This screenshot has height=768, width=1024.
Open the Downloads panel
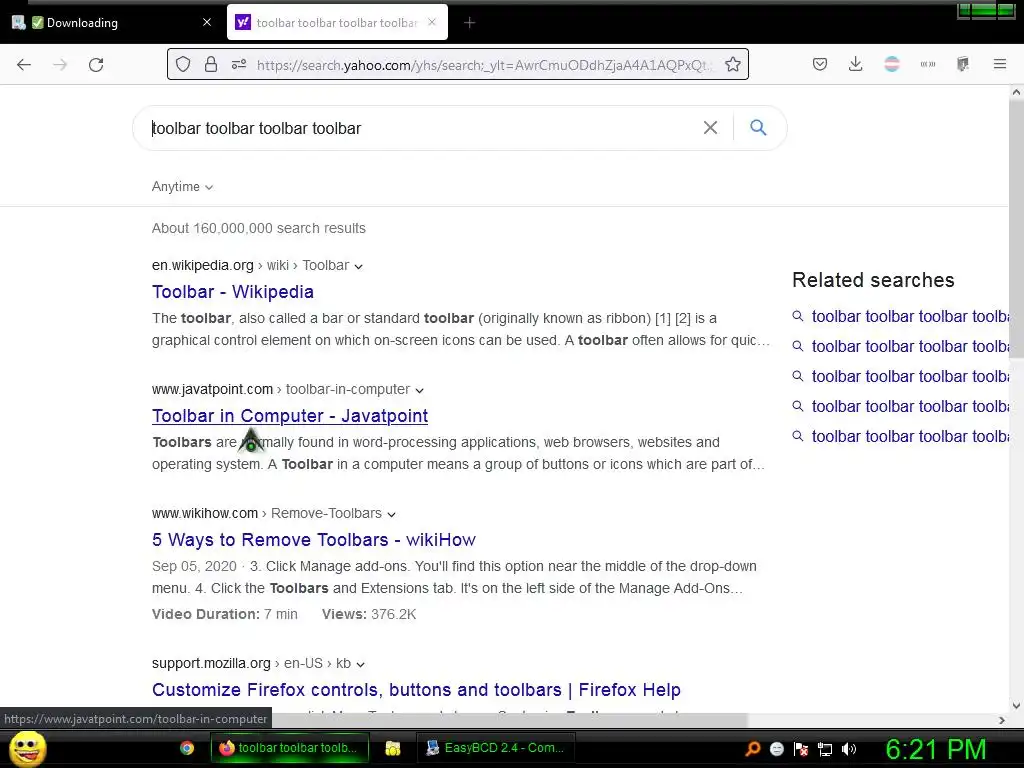(856, 64)
